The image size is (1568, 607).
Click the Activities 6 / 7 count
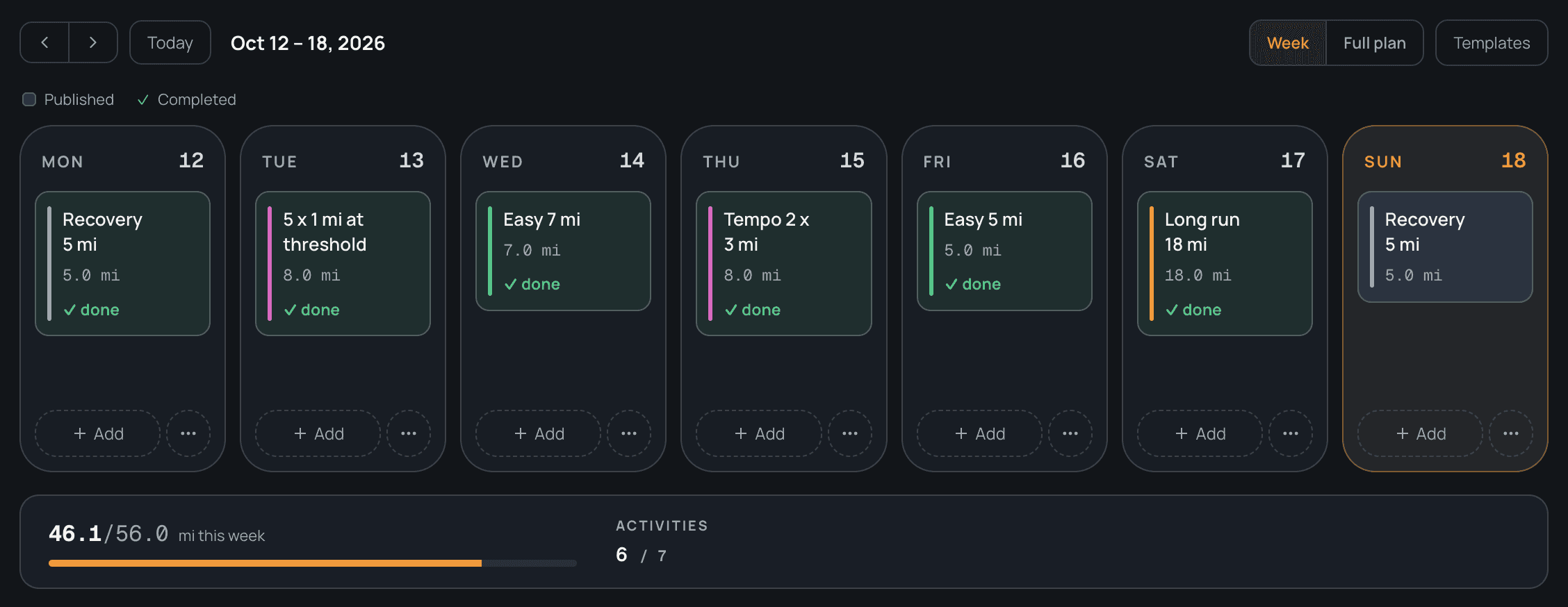point(641,555)
